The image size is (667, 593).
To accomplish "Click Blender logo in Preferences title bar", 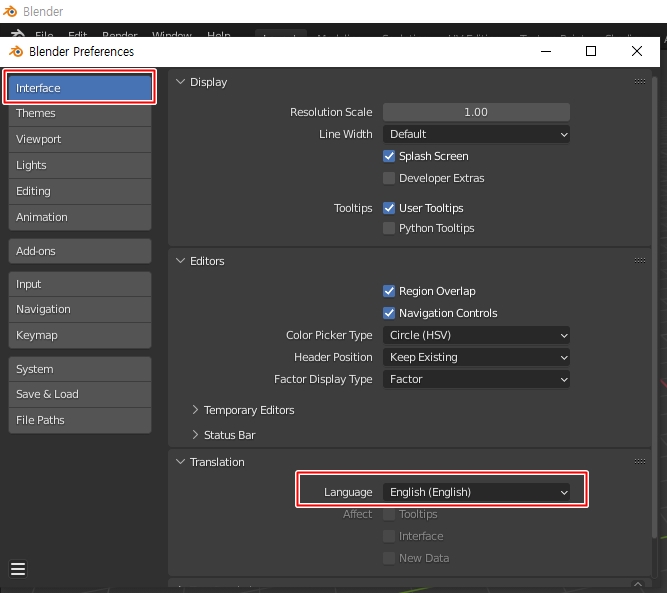I will tap(16, 51).
